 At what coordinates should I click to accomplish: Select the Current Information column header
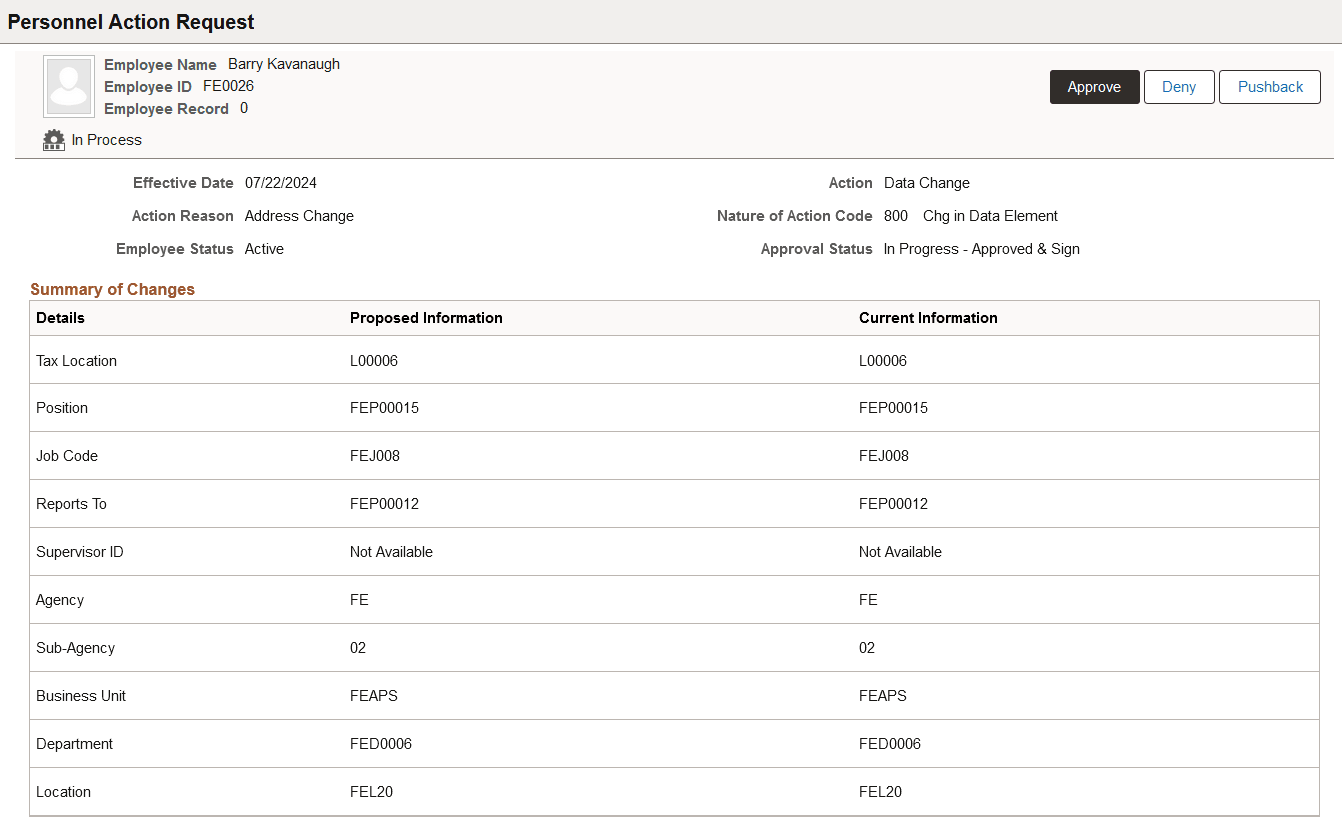pos(928,318)
